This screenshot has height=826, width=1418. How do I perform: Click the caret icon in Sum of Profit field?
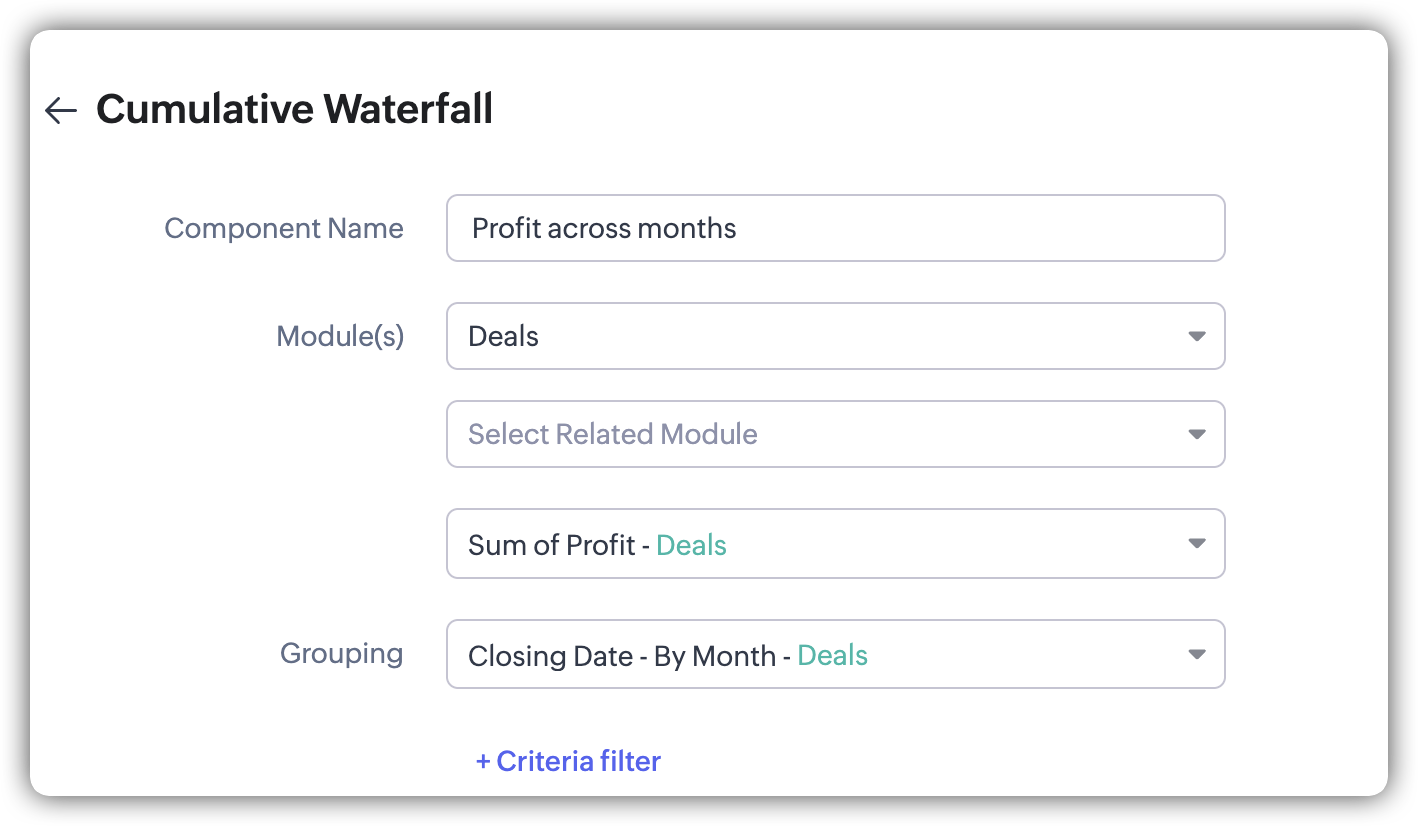click(x=1196, y=544)
